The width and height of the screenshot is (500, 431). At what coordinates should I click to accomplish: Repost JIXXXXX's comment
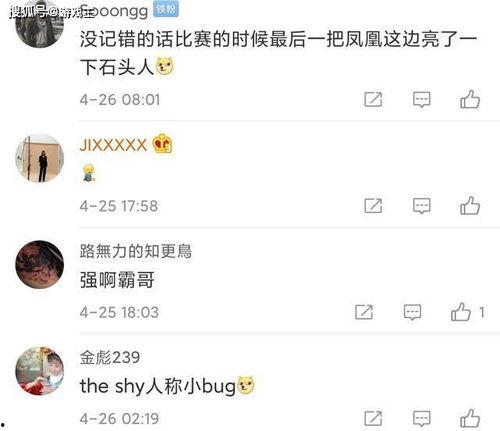coord(373,206)
